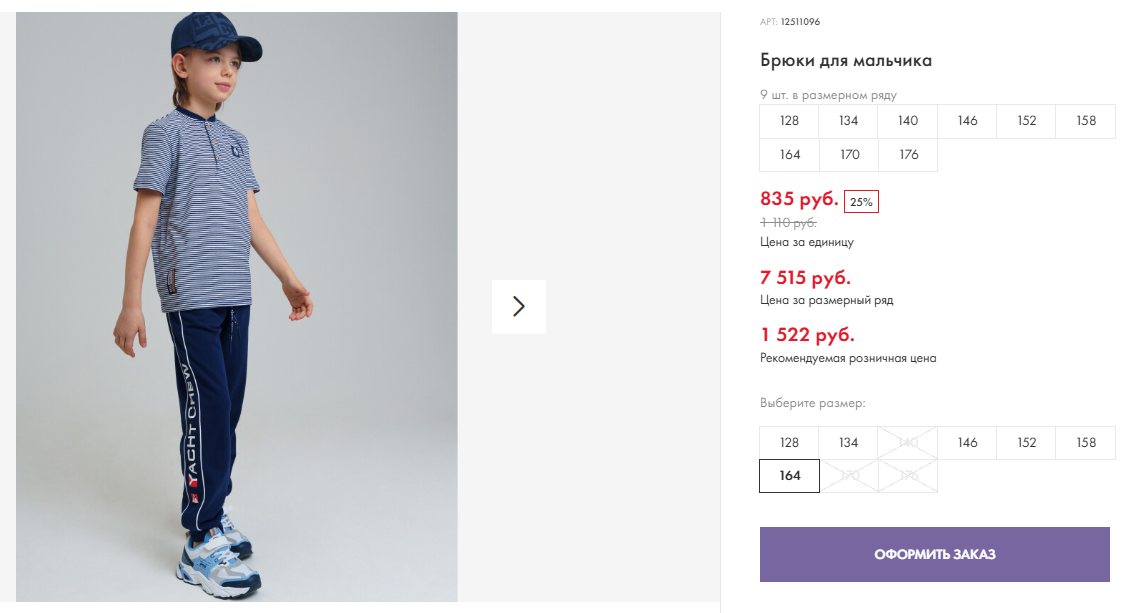
Task: Click the 25% discount badge
Action: (x=861, y=202)
